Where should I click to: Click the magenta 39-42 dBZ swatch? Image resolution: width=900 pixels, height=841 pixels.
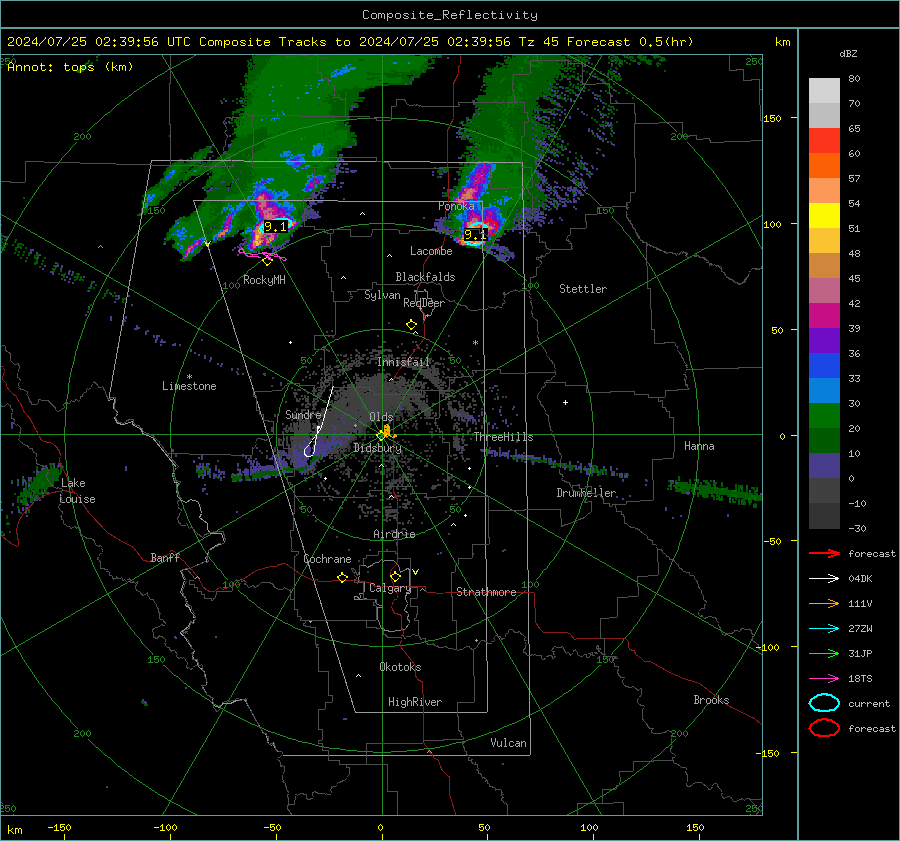point(824,316)
